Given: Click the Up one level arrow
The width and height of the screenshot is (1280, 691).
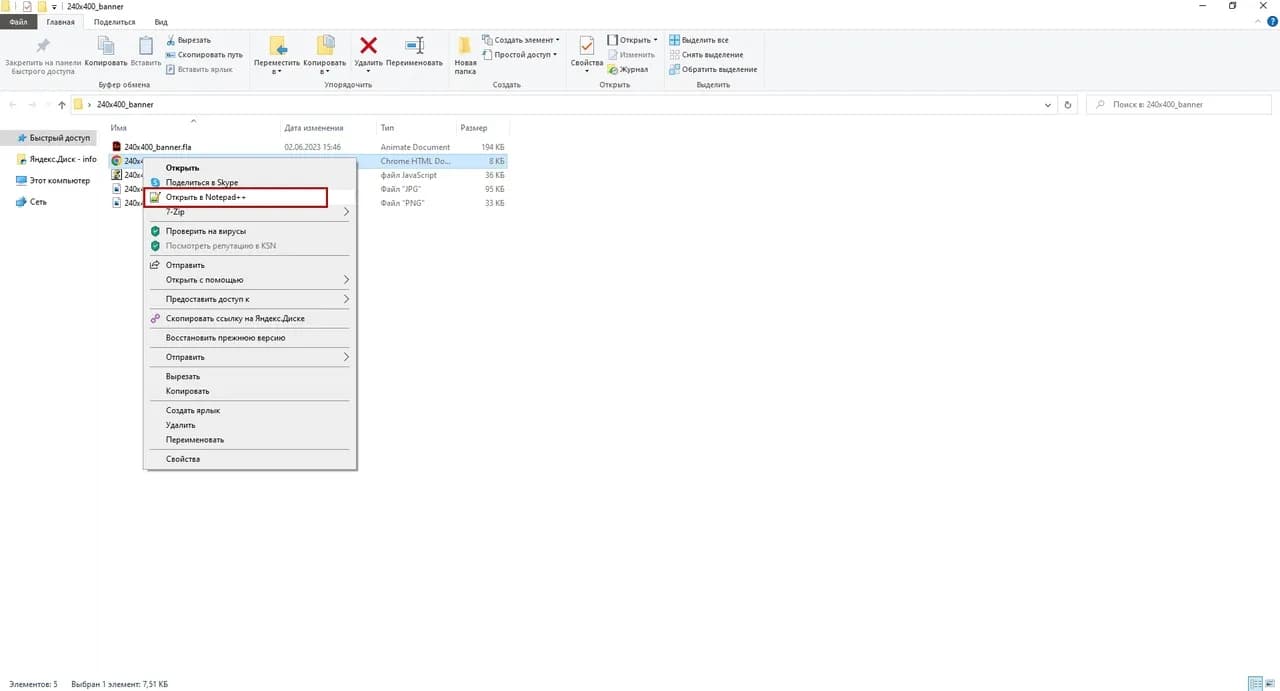Looking at the screenshot, I should [x=62, y=104].
